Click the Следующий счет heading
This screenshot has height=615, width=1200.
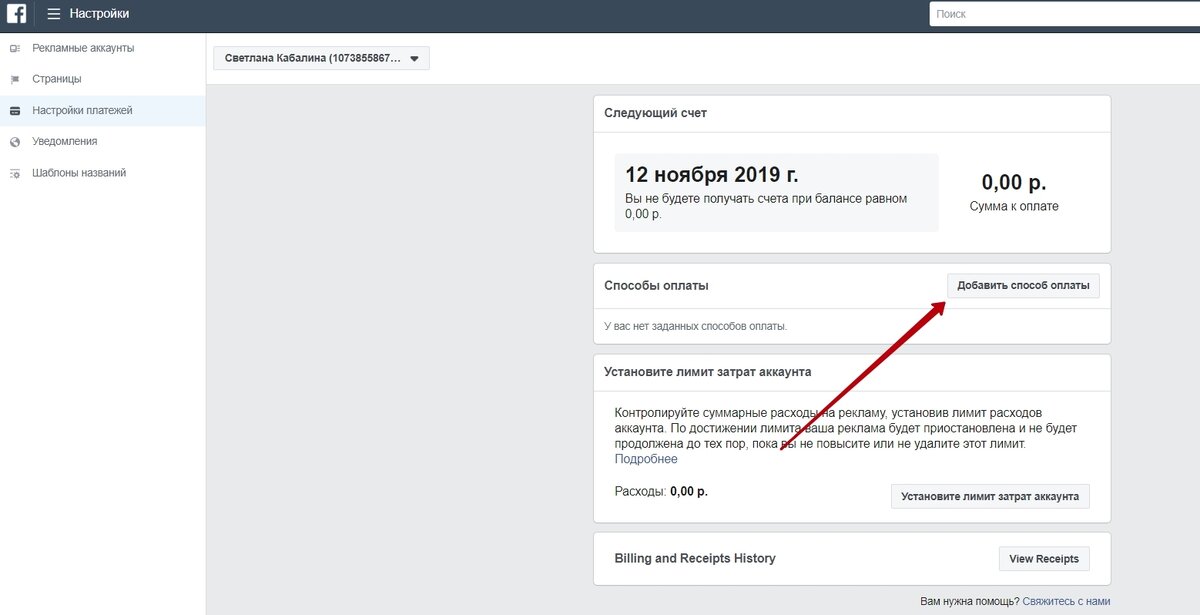(655, 113)
